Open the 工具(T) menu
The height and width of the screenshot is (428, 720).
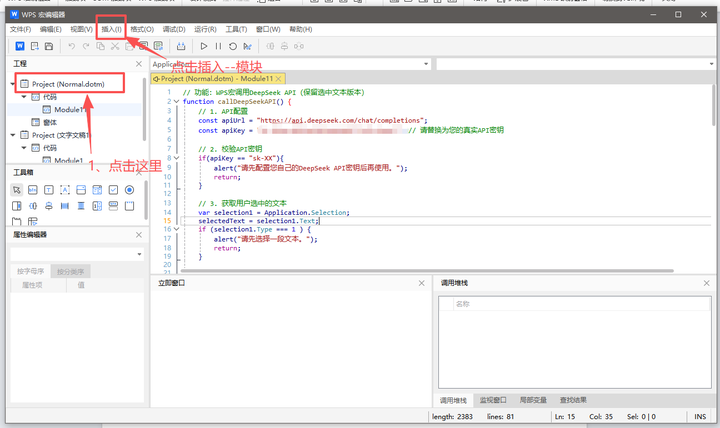(x=236, y=29)
